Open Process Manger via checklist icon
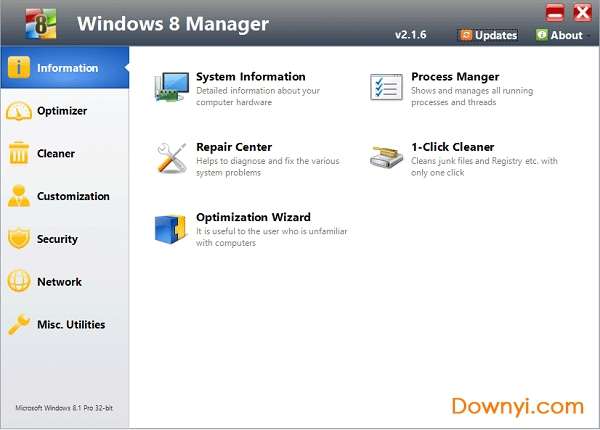This screenshot has height=430, width=600. point(386,87)
